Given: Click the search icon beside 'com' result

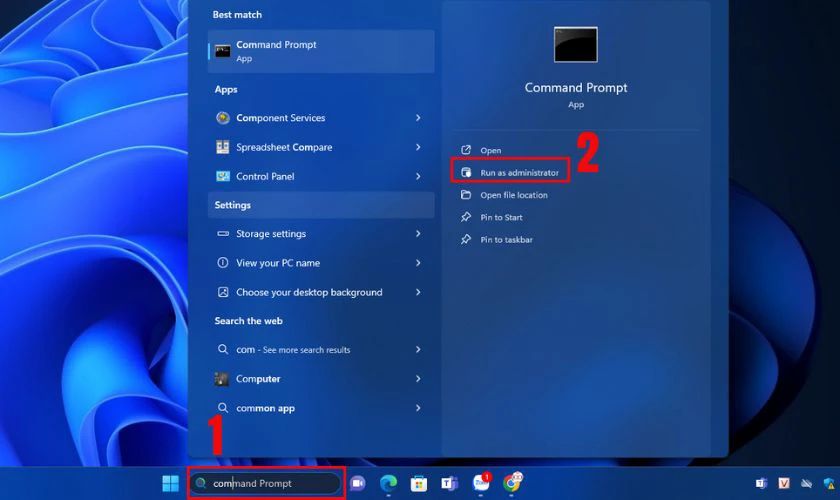Looking at the screenshot, I should 223,349.
